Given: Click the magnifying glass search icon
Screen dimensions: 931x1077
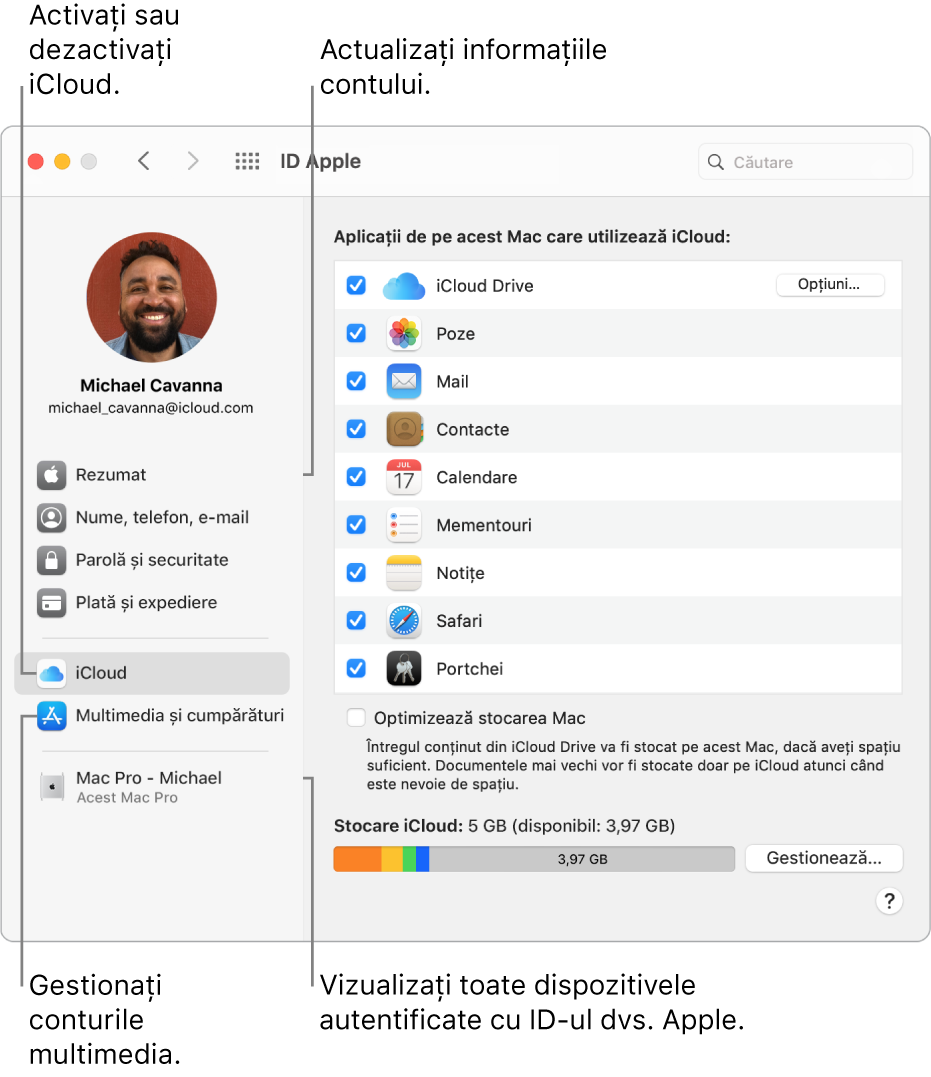Looking at the screenshot, I should [715, 162].
